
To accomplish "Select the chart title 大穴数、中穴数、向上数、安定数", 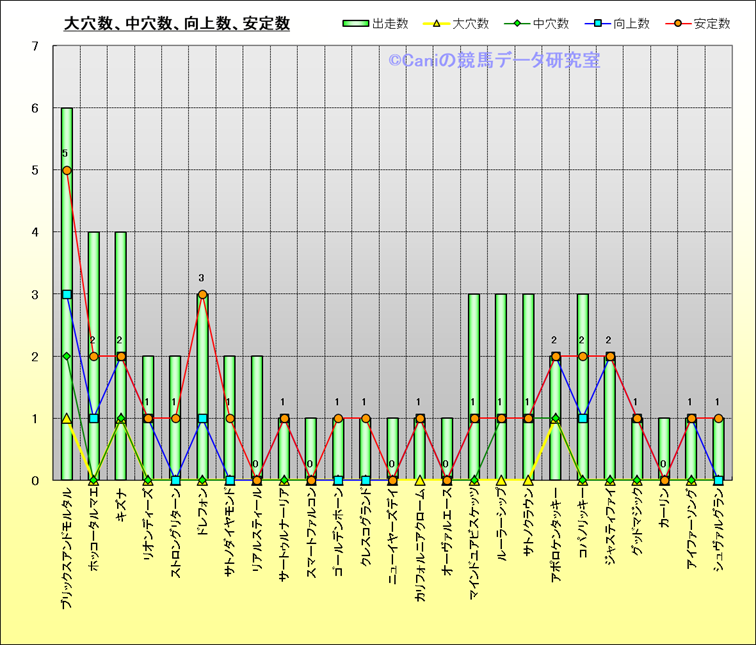I will point(177,23).
